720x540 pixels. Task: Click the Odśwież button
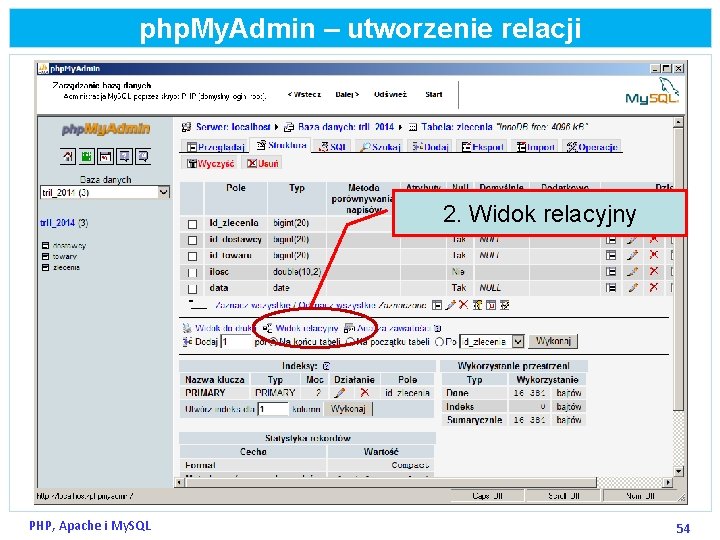390,95
